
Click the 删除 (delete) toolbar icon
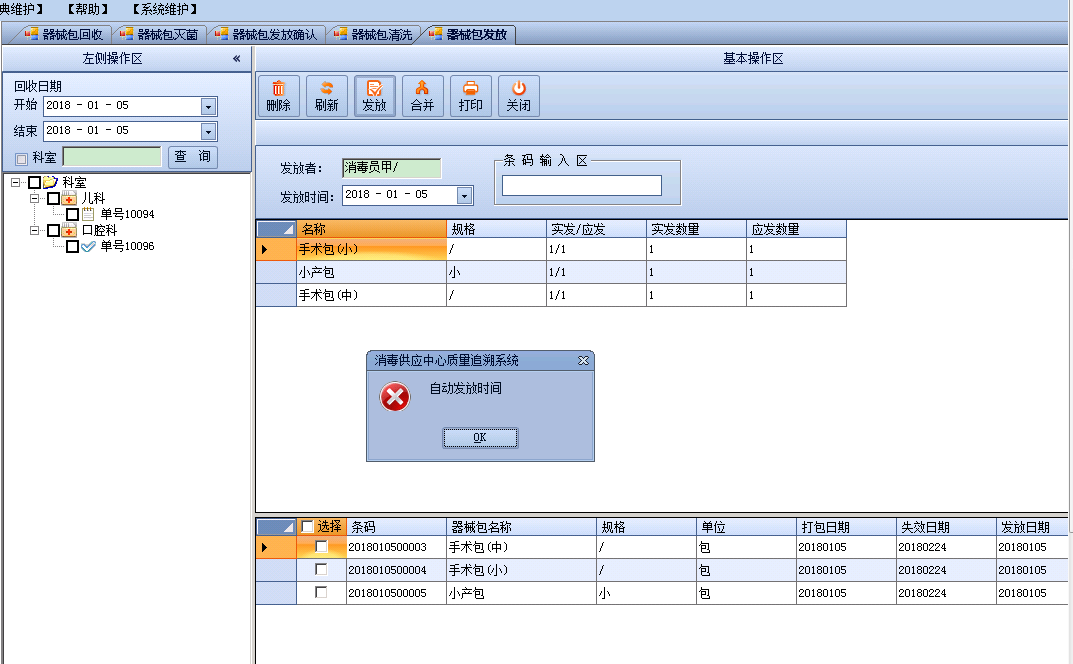(279, 88)
